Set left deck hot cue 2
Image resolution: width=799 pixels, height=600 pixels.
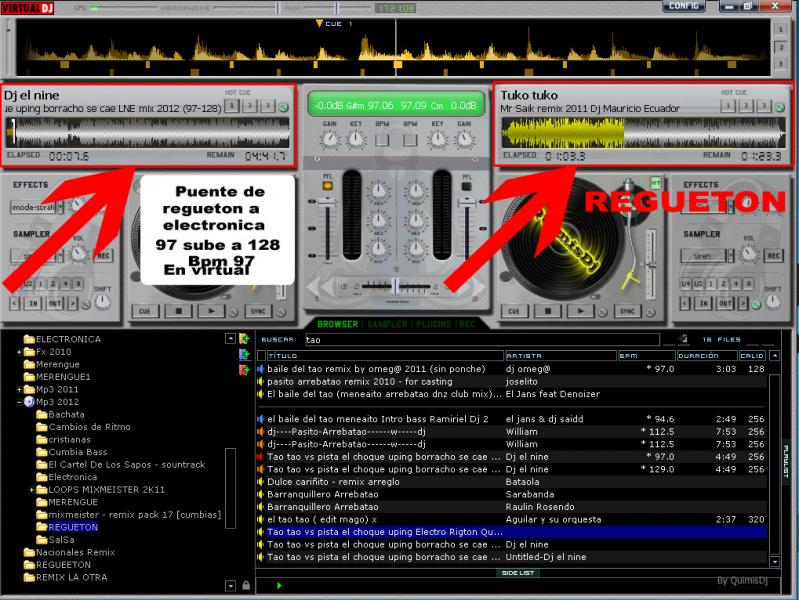(x=249, y=106)
